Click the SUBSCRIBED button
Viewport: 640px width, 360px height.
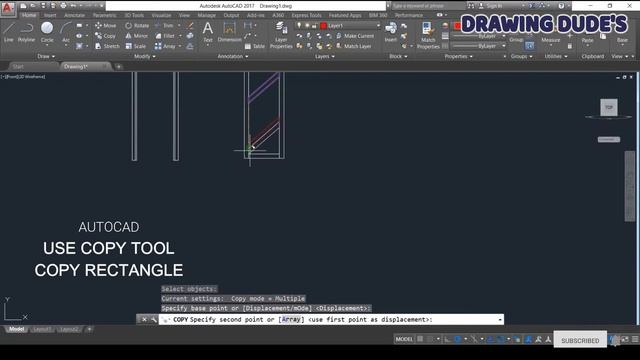[x=580, y=340]
